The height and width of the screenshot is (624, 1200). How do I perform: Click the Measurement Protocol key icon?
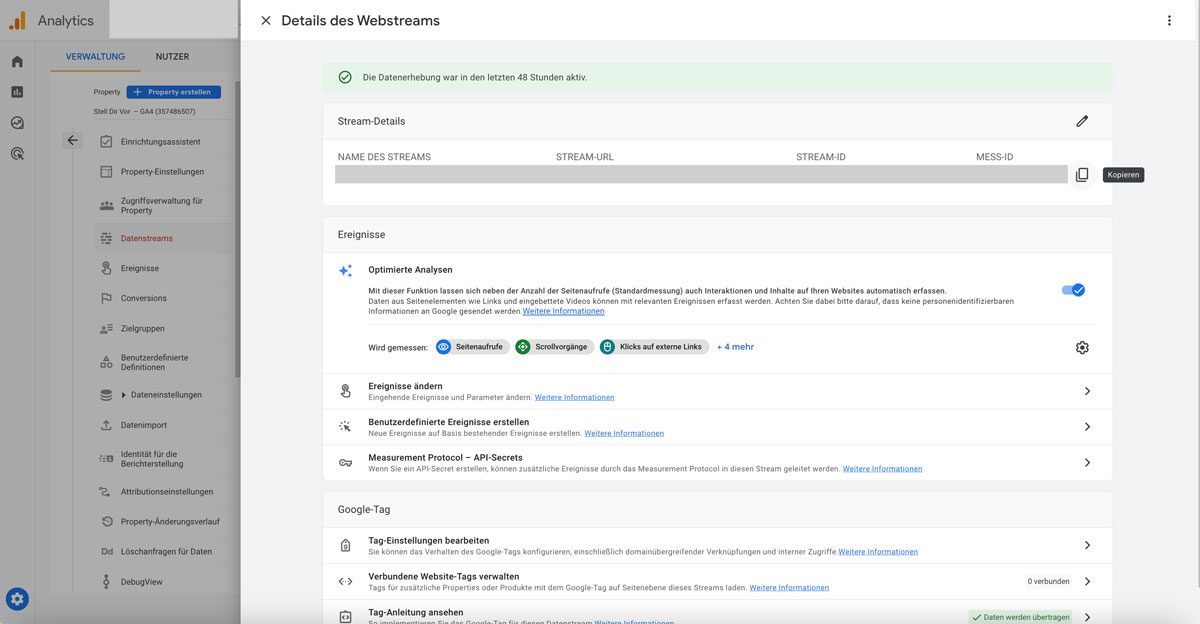(x=345, y=463)
